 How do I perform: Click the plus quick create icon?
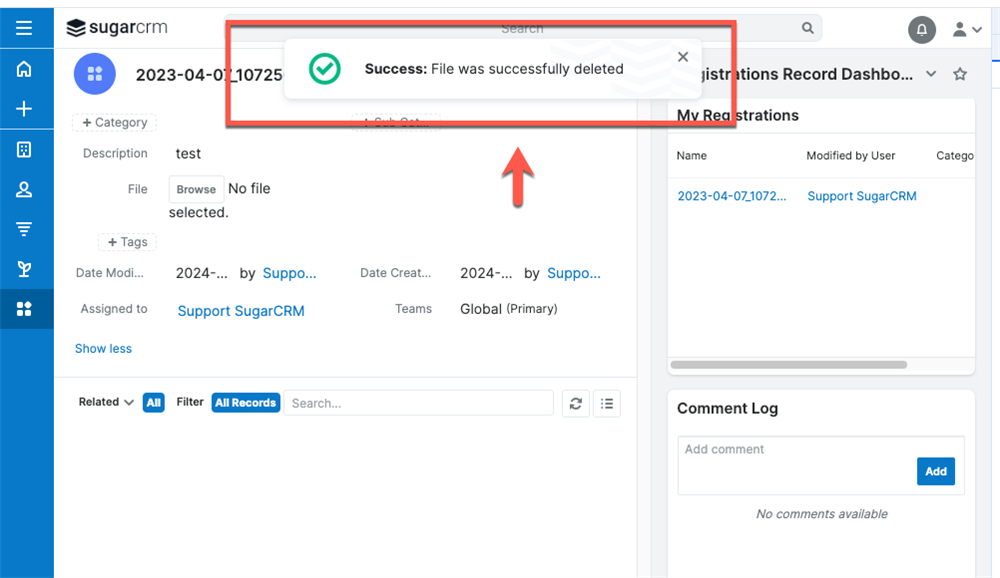tap(24, 109)
